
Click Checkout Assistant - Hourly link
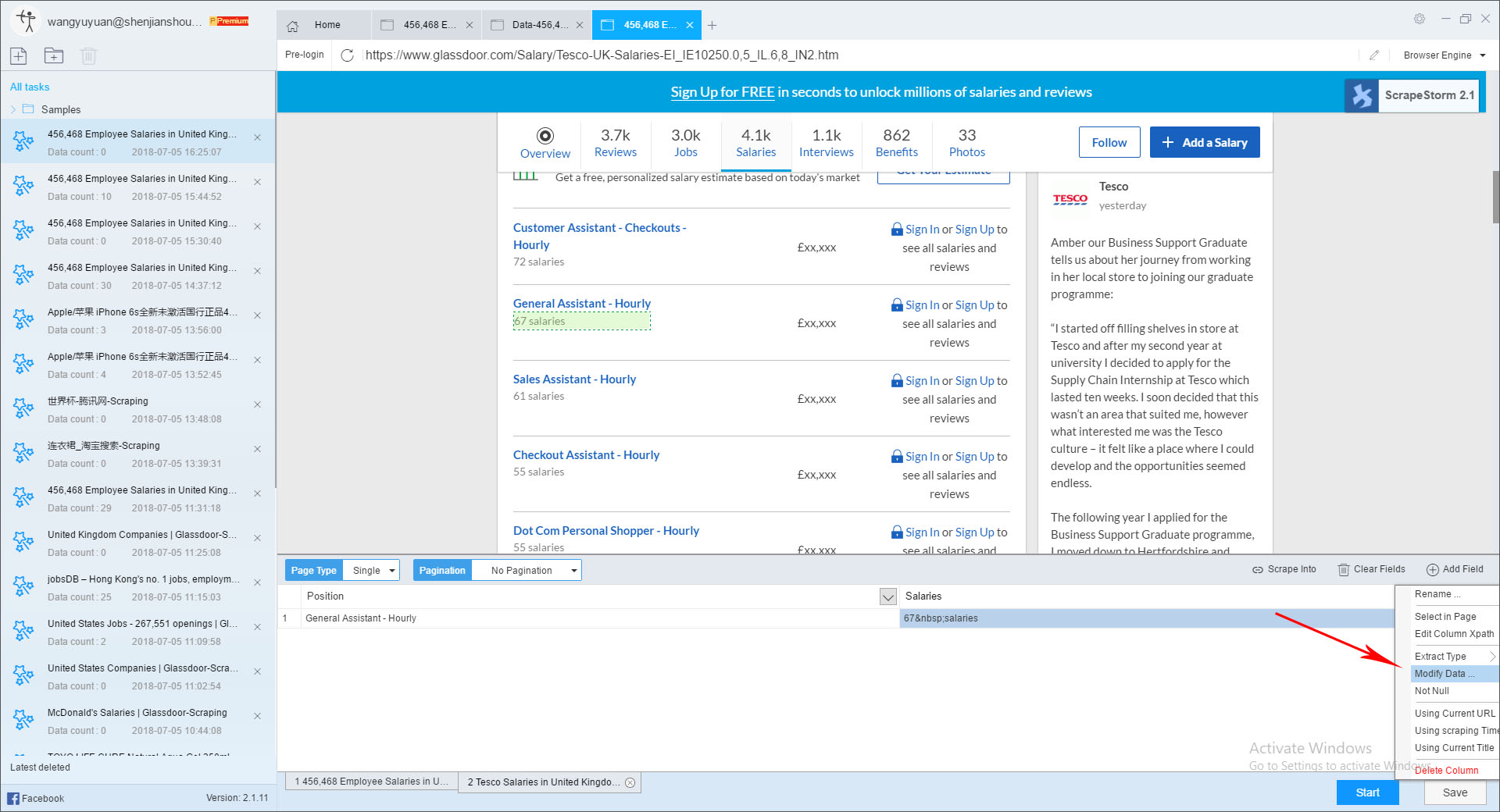(586, 455)
